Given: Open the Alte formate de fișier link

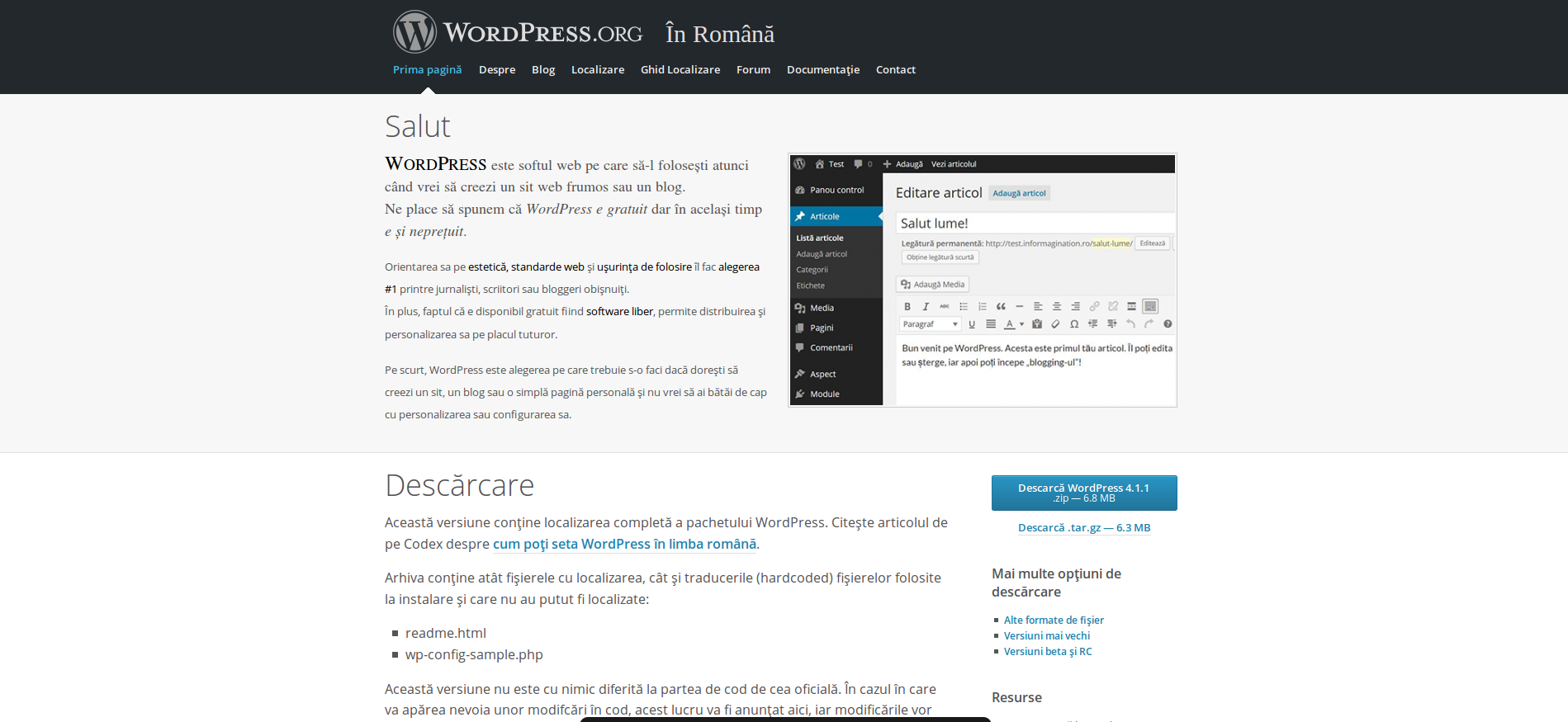Looking at the screenshot, I should [x=1054, y=621].
